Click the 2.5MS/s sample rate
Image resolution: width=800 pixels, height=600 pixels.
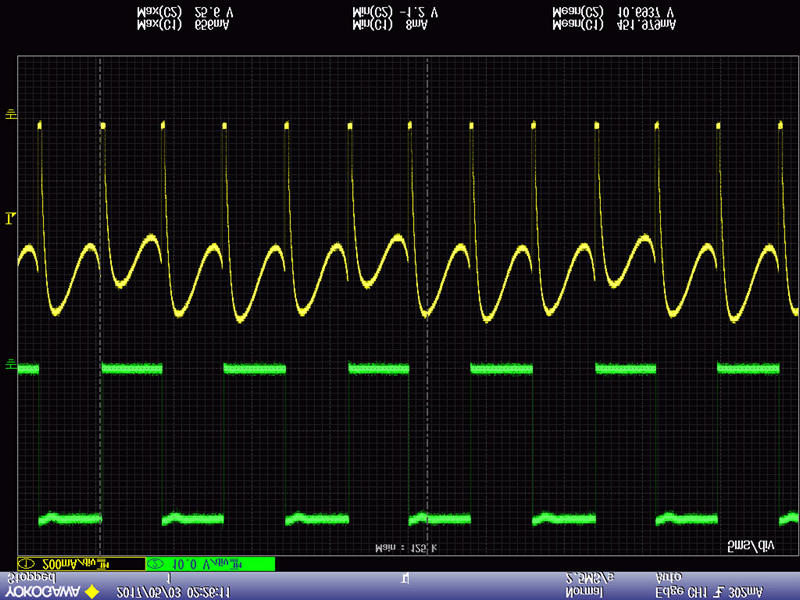point(590,578)
